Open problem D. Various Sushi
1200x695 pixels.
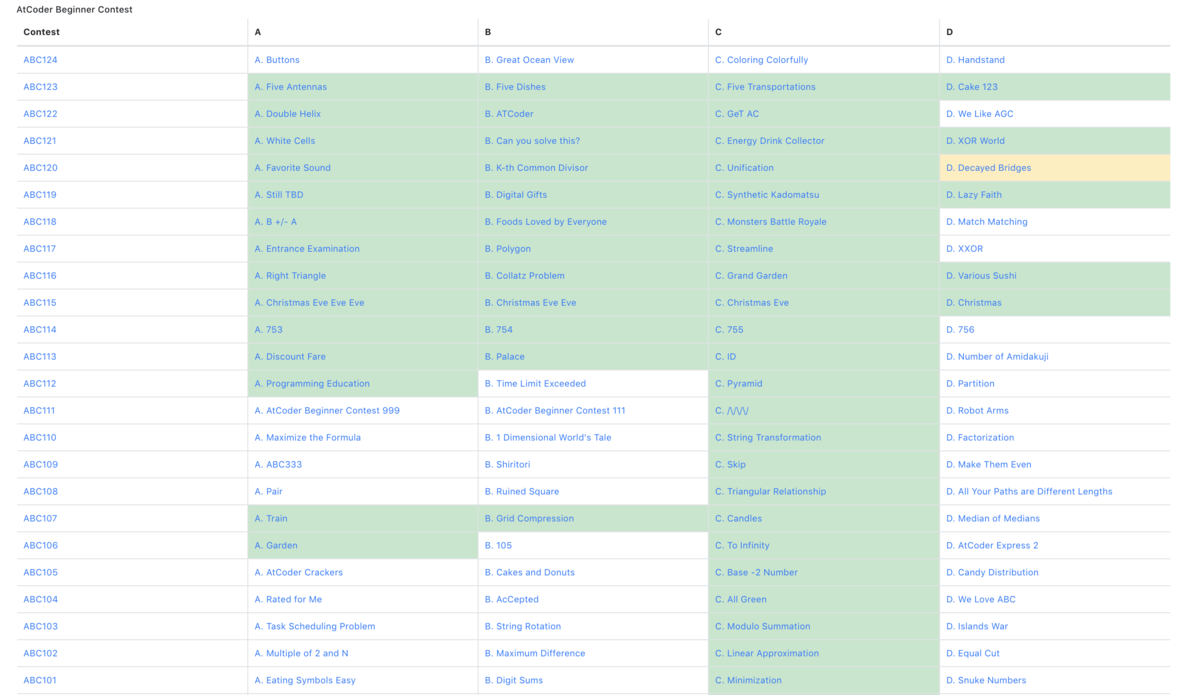click(x=981, y=276)
